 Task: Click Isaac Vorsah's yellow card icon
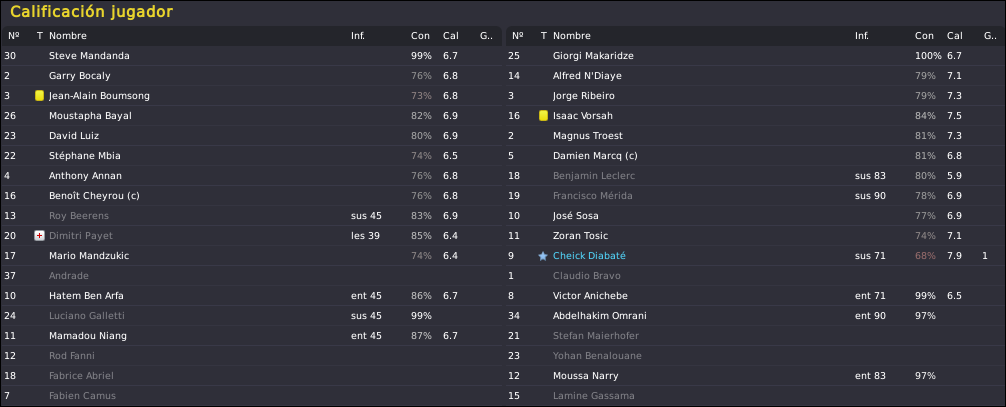(543, 116)
